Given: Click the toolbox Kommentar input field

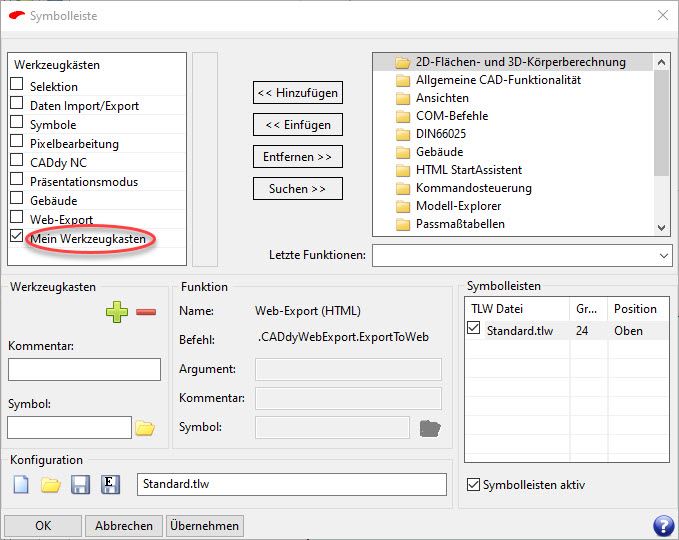Looking at the screenshot, I should 84,369.
